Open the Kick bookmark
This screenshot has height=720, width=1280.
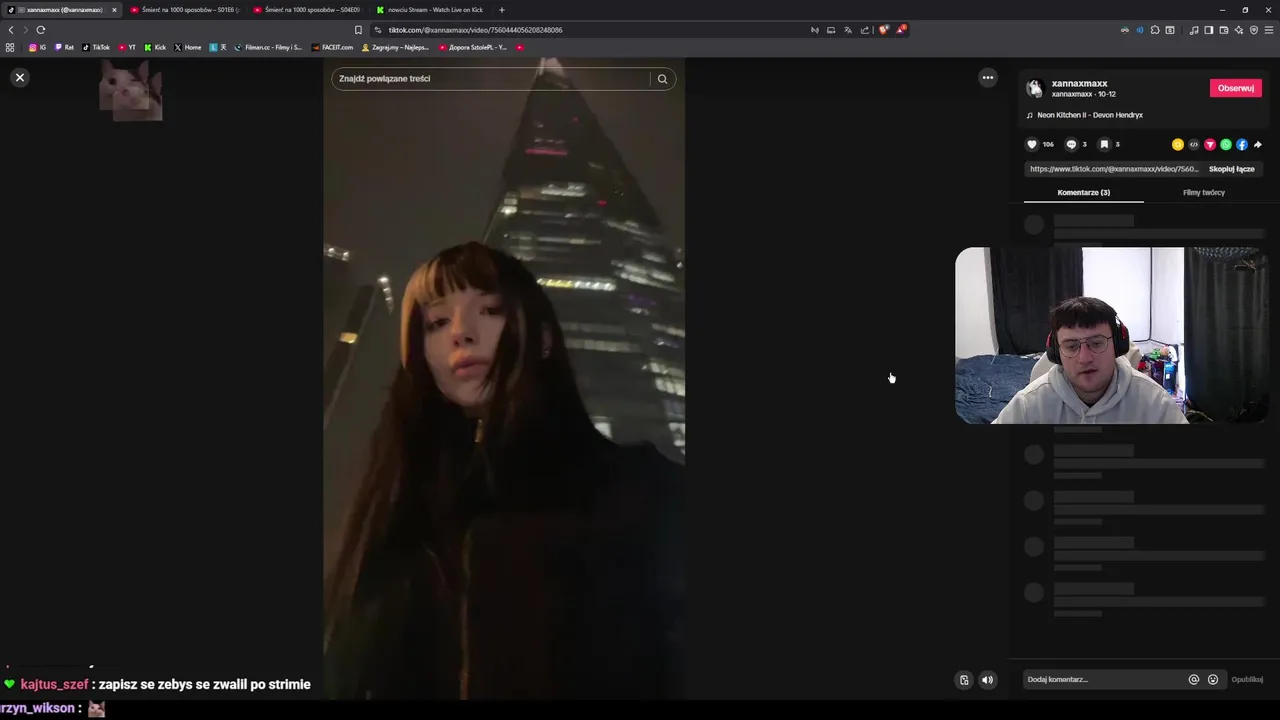pyautogui.click(x=155, y=47)
